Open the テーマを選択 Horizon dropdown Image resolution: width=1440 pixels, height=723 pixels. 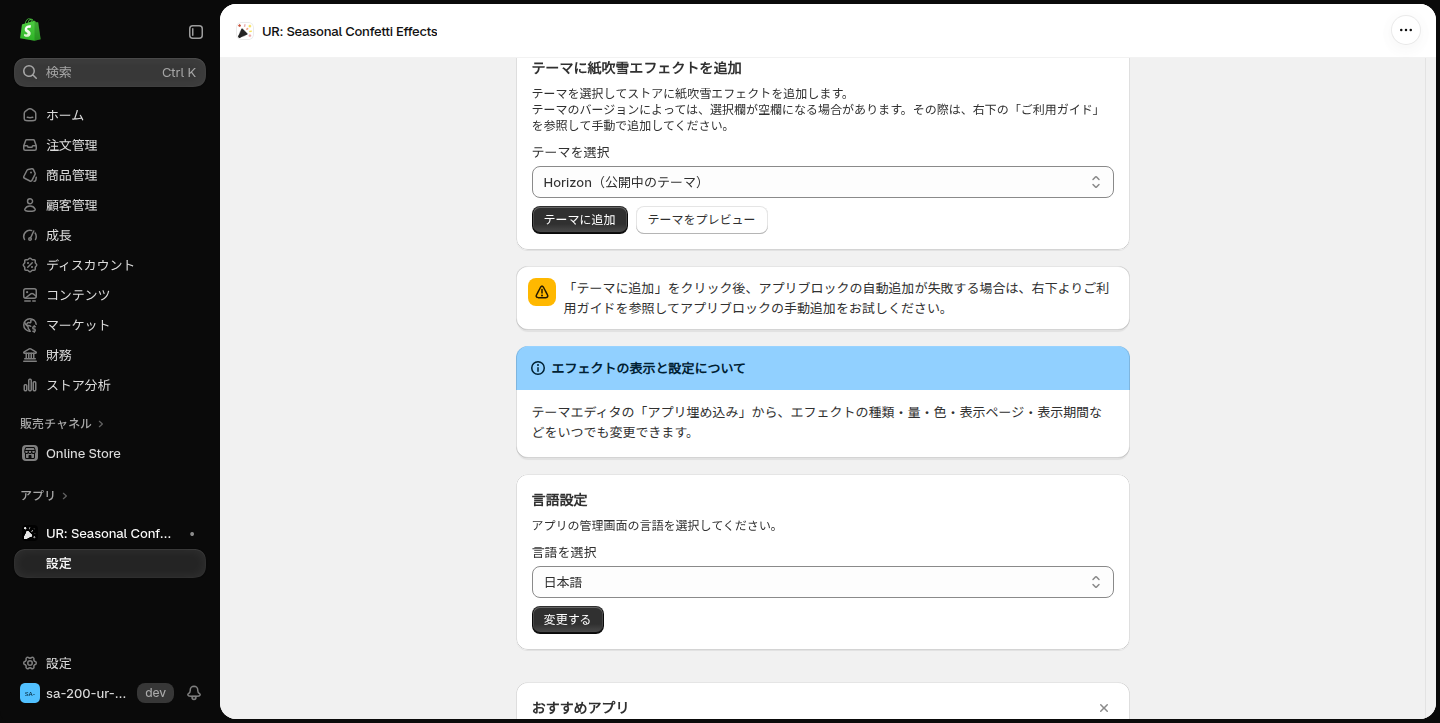[822, 182]
